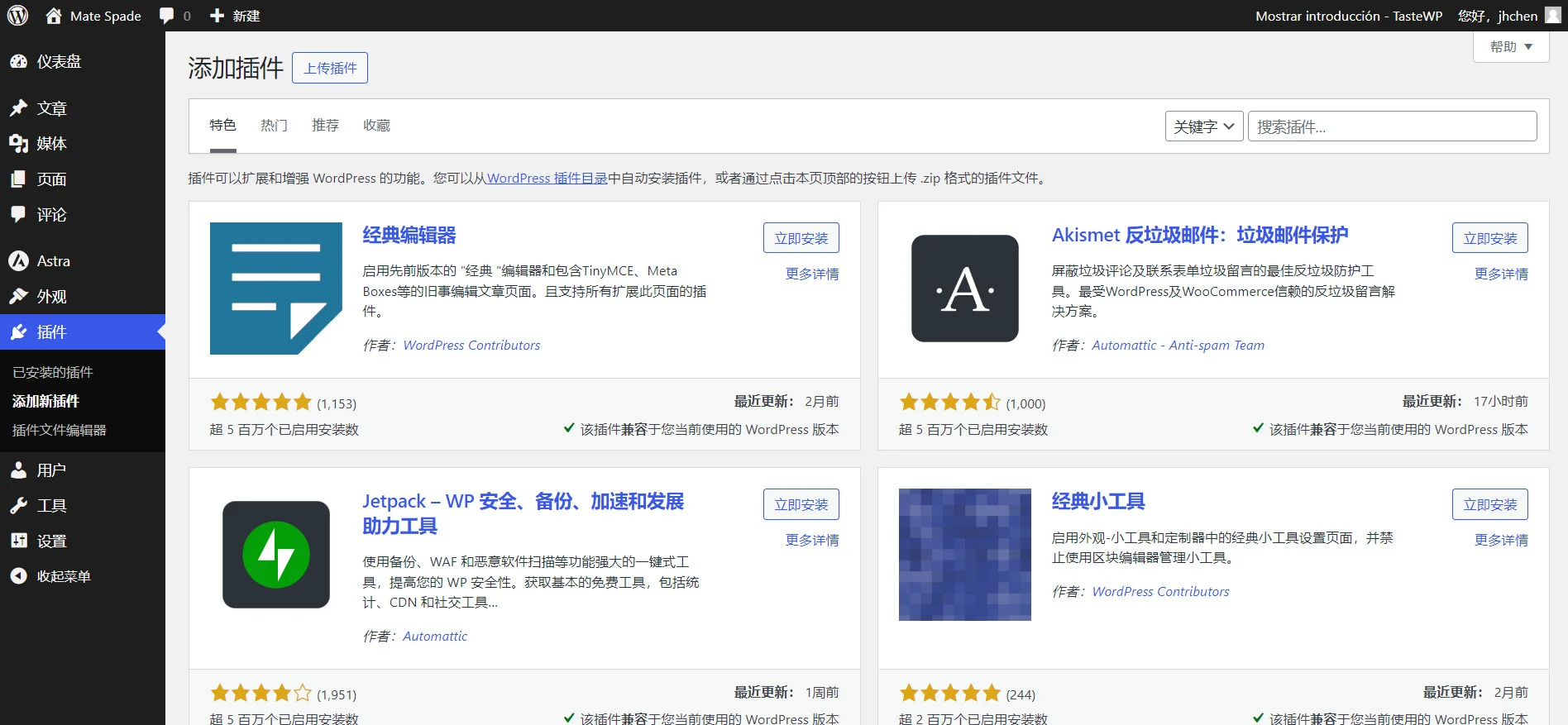
Task: Open the 关键字 search type dropdown
Action: click(x=1204, y=126)
